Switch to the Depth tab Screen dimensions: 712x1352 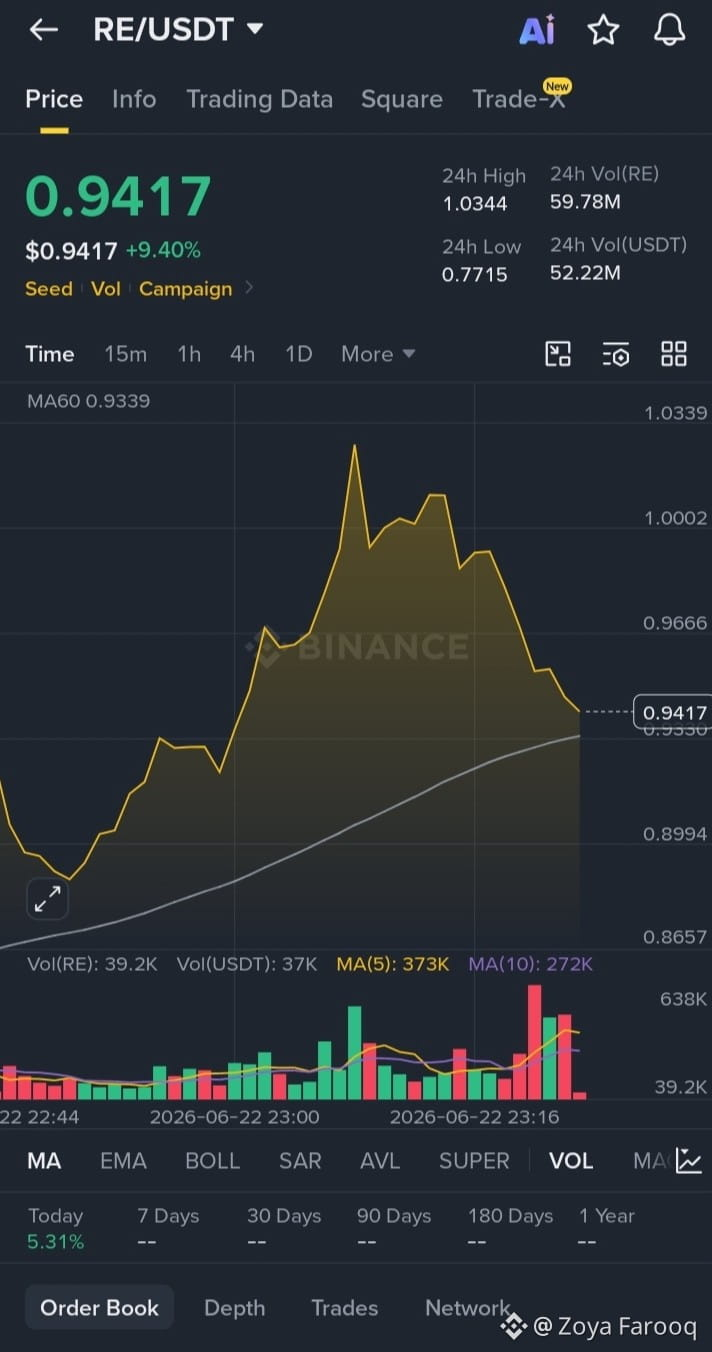coord(235,1308)
